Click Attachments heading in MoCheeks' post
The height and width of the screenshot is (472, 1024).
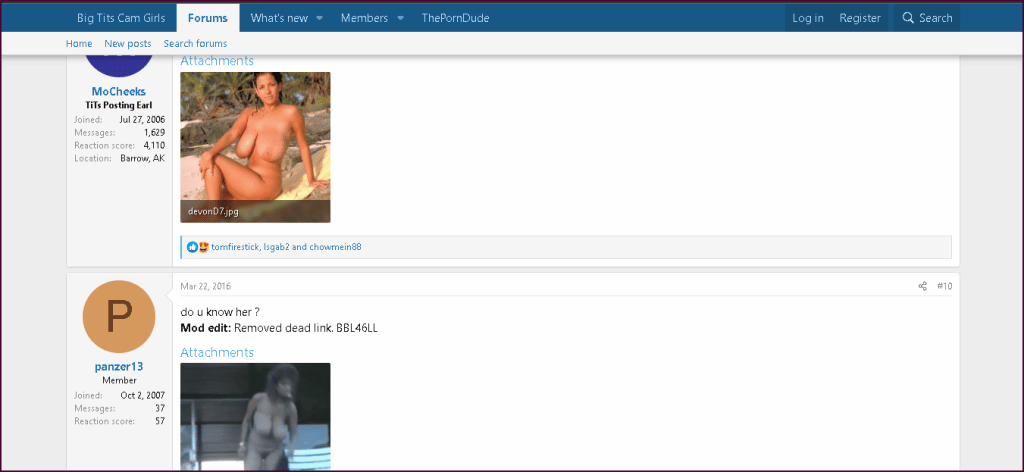(x=217, y=61)
